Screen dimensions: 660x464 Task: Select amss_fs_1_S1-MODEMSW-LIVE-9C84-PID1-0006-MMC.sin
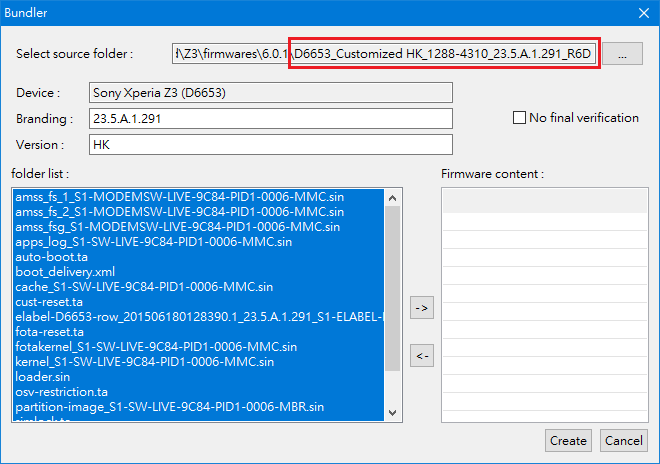tap(198, 197)
